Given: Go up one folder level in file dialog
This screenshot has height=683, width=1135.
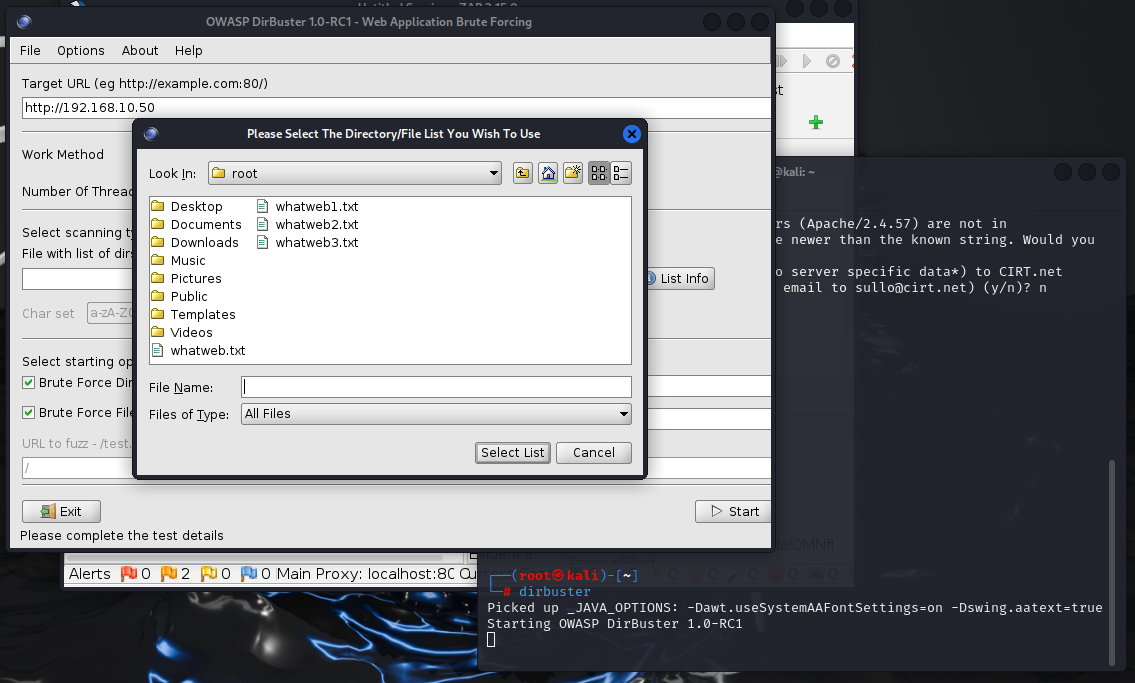Looking at the screenshot, I should click(523, 173).
